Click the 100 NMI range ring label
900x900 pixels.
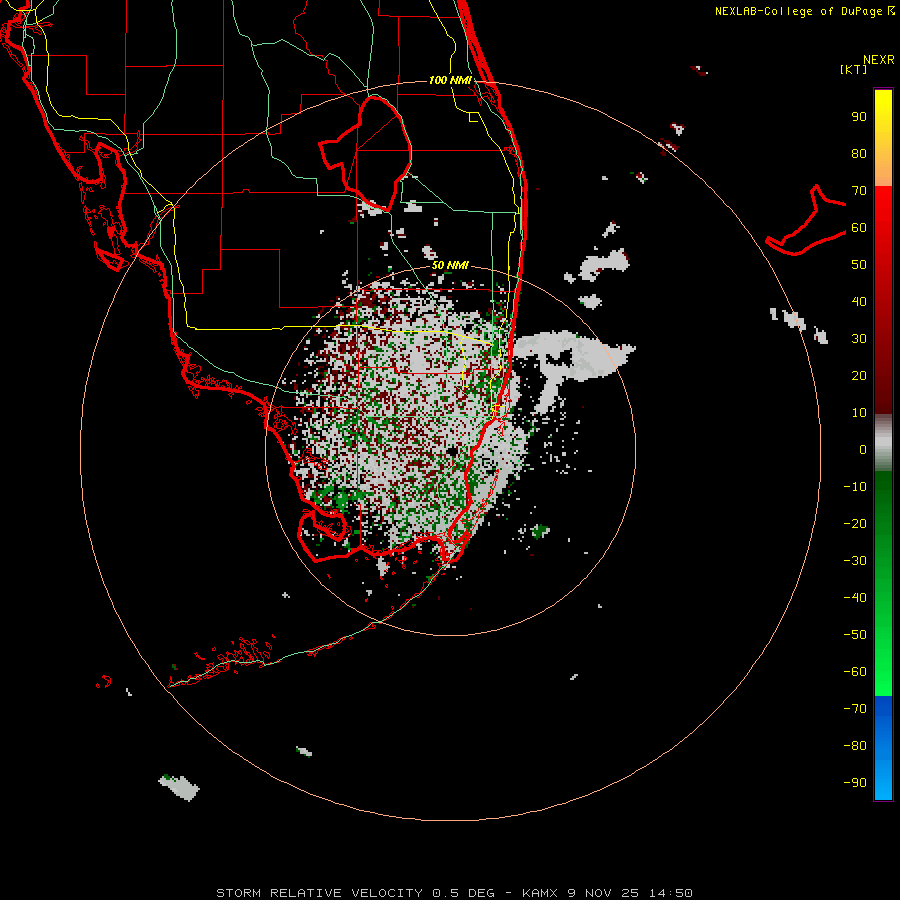click(450, 80)
